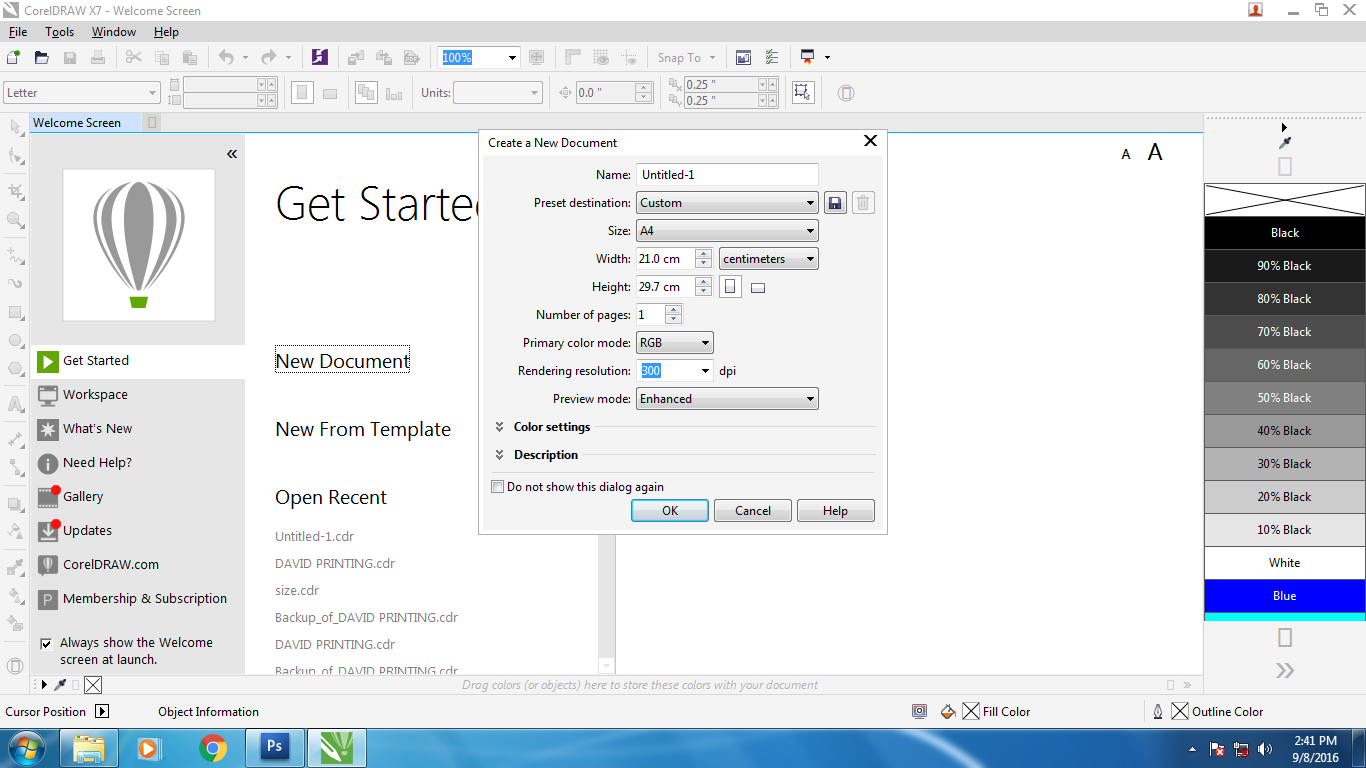1366x768 pixels.
Task: Open recent file size.cdr
Action: pos(297,590)
